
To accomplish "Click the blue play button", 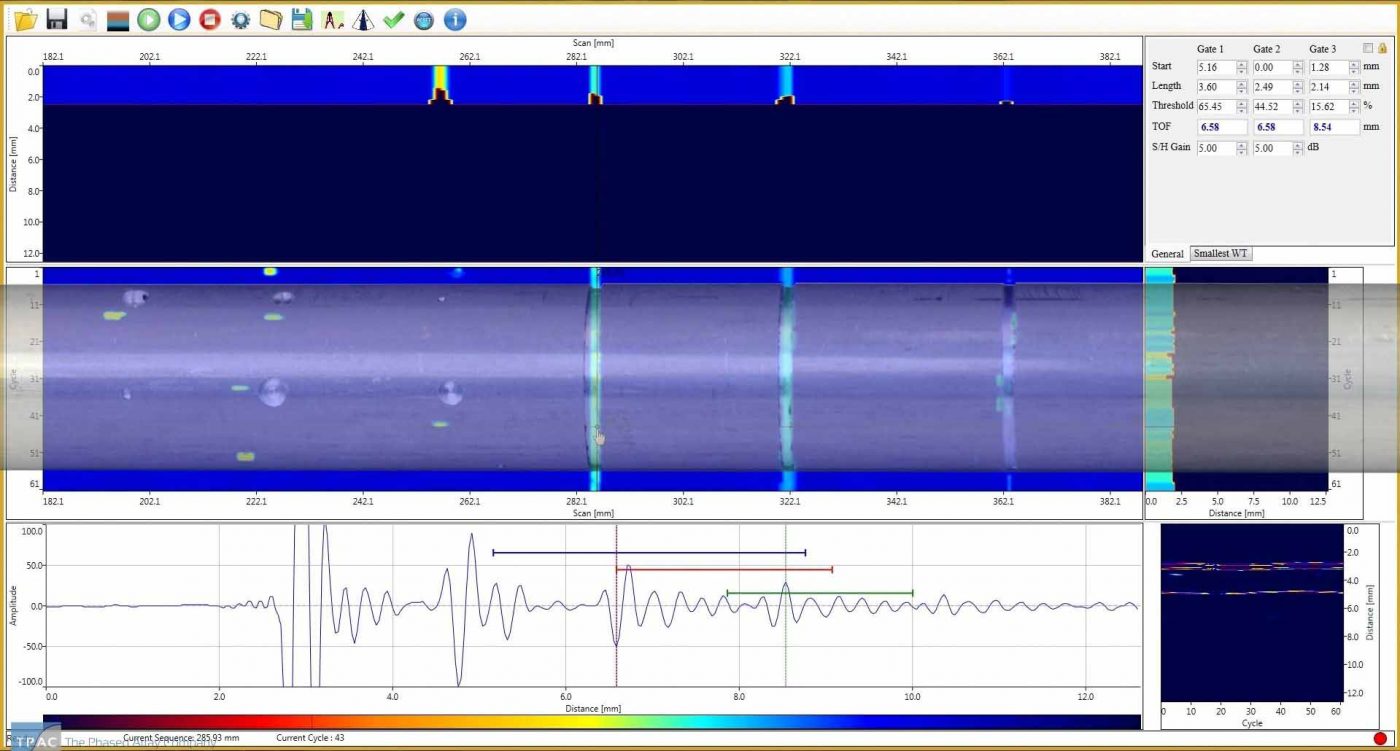I will click(179, 19).
